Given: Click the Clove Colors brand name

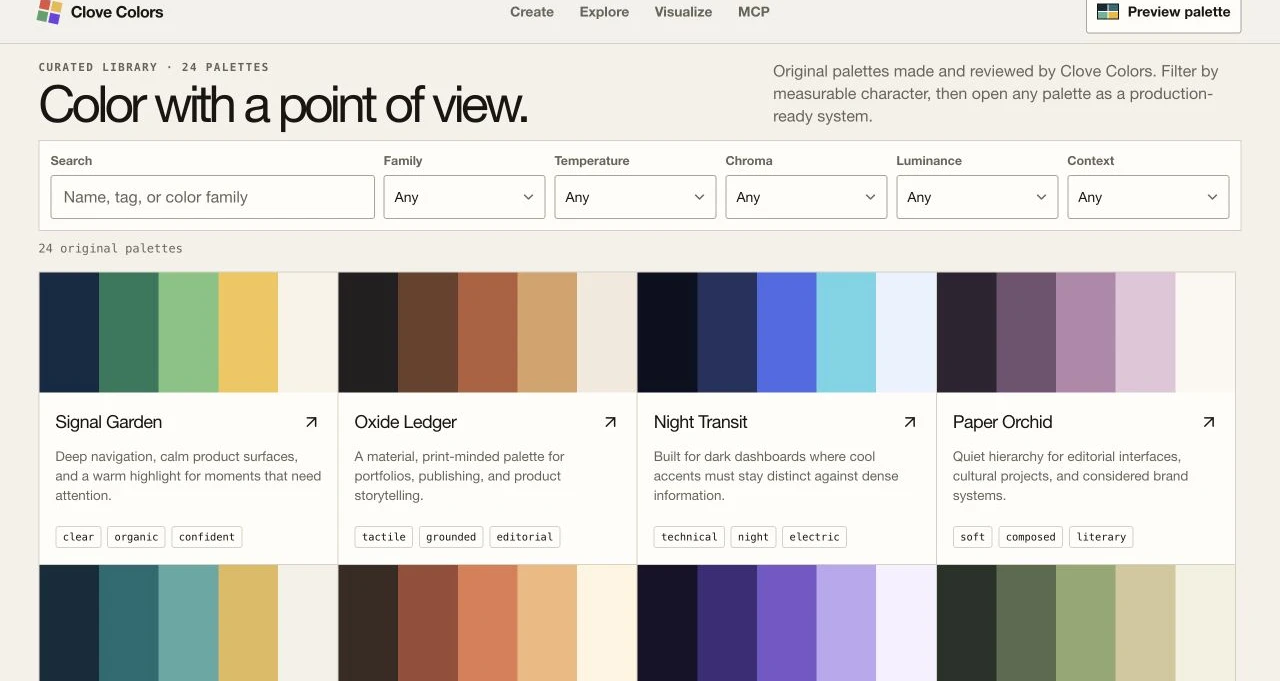Looking at the screenshot, I should (117, 12).
